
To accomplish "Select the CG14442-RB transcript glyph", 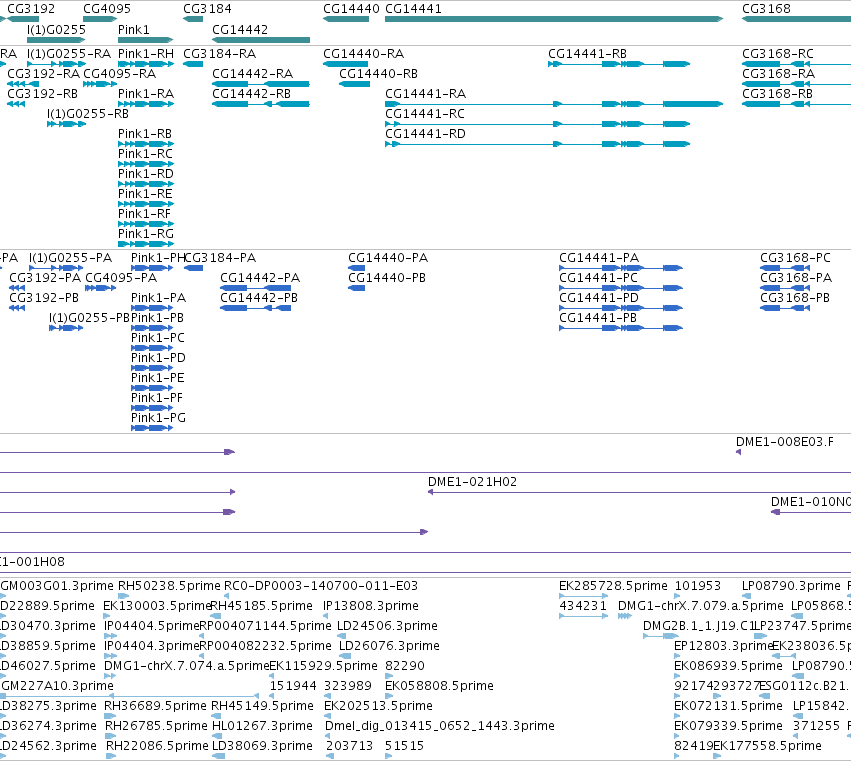I will pos(261,104).
